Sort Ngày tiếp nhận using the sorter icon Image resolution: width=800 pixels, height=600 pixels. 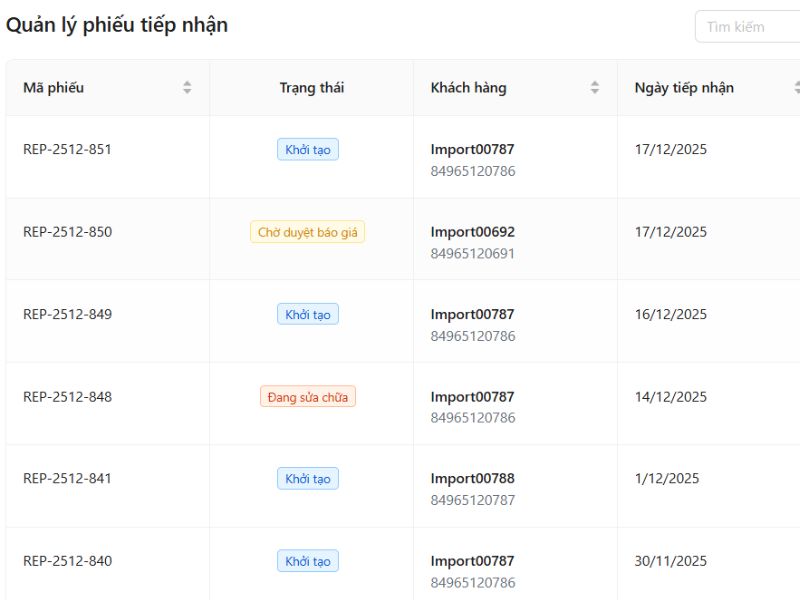coord(797,87)
